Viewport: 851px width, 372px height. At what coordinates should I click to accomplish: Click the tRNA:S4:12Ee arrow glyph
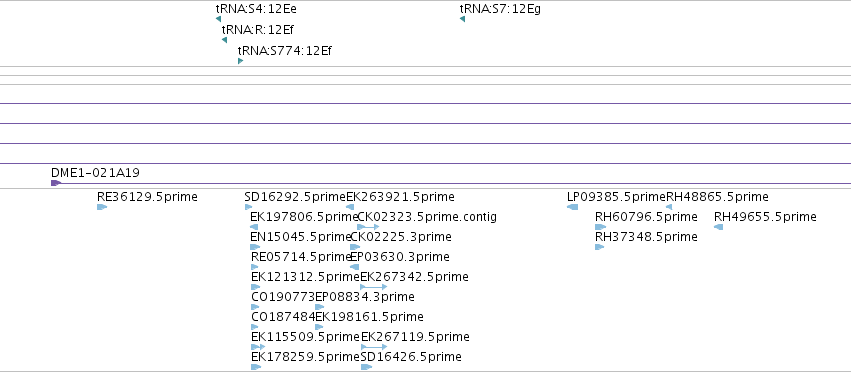(219, 20)
